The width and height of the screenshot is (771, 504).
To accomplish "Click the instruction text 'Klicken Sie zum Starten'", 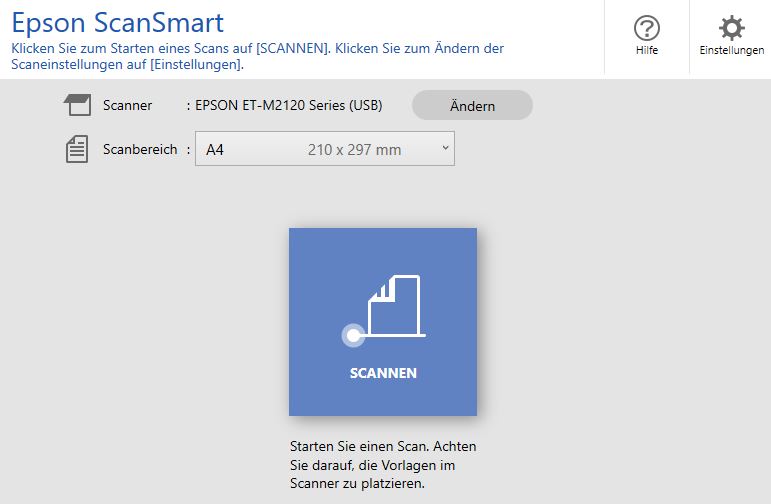I will (x=257, y=57).
